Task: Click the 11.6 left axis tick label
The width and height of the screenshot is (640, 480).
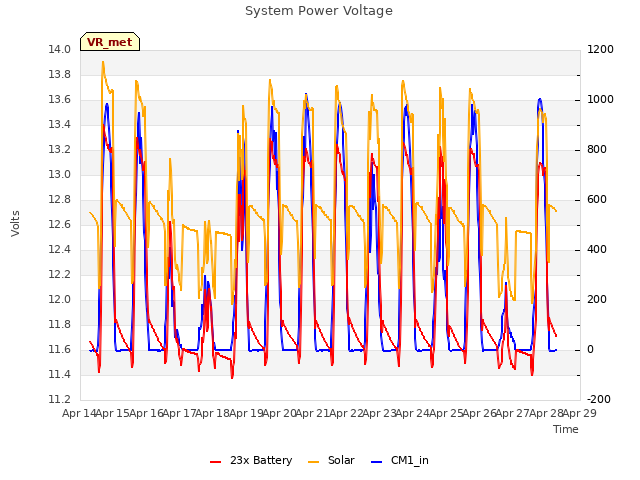Action: coord(60,349)
